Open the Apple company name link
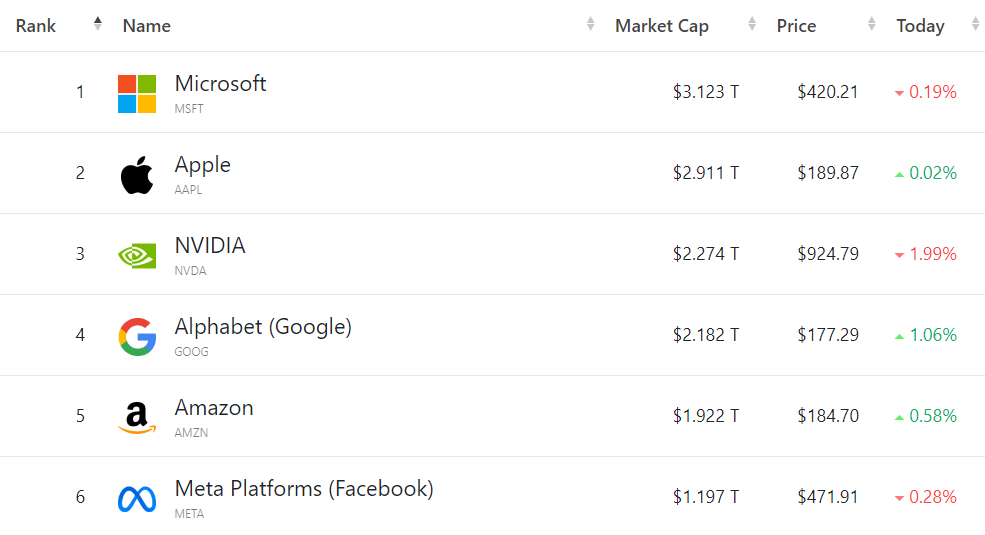This screenshot has width=985, height=535. pos(202,165)
